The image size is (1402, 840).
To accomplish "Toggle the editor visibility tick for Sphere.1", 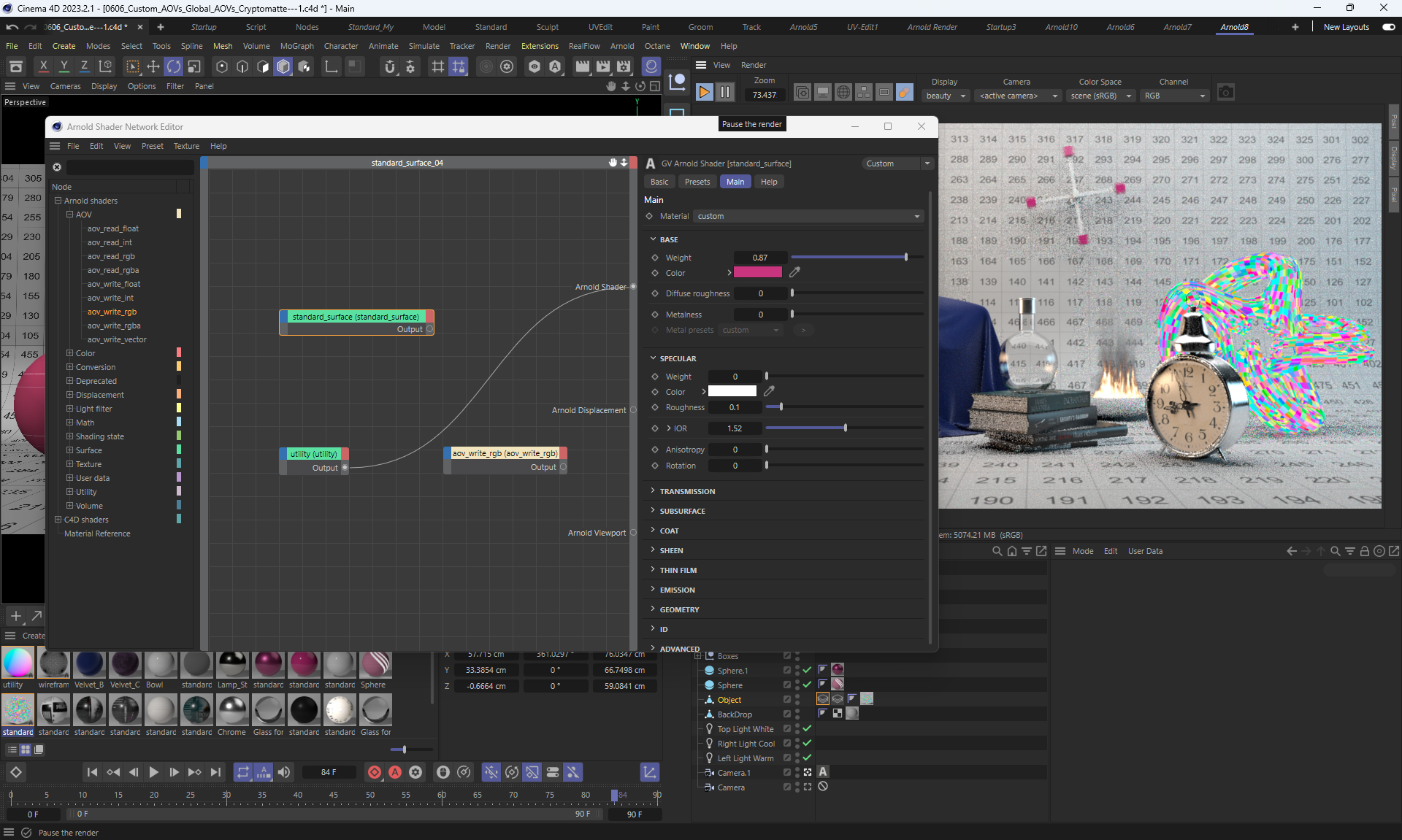I will 807,670.
